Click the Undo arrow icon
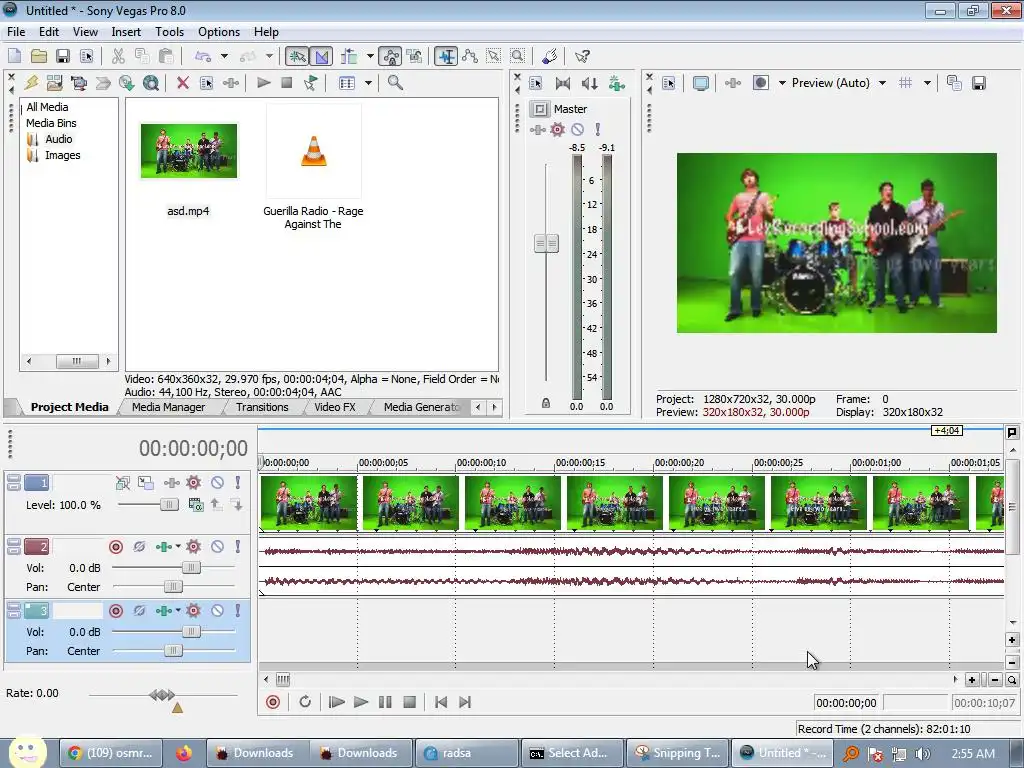 203,57
